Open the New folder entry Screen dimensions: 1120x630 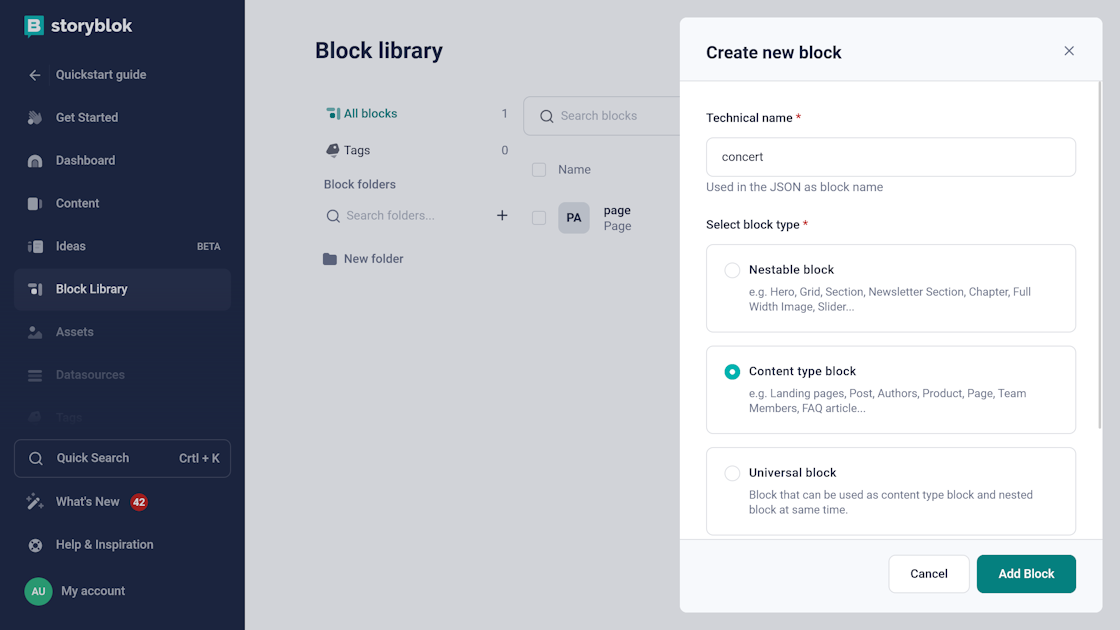pyautogui.click(x=373, y=258)
